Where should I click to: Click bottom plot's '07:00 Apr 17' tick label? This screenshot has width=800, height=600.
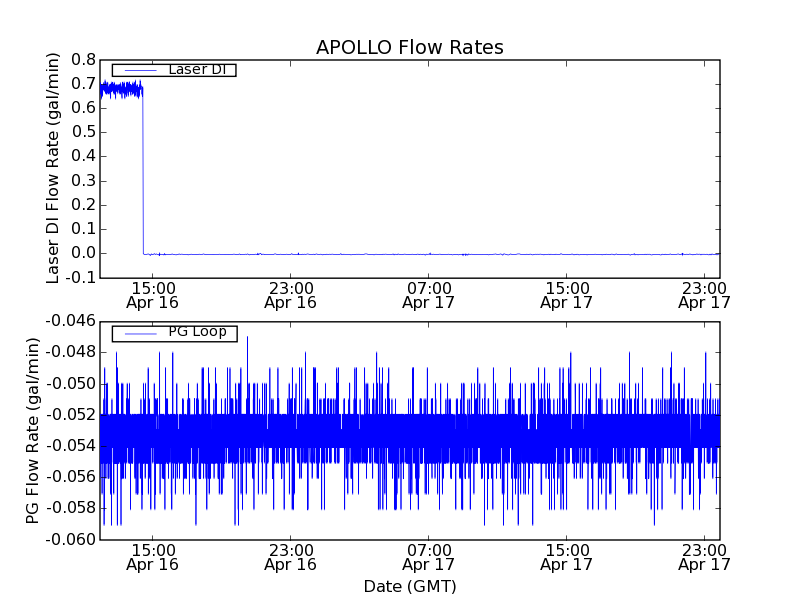(429, 557)
